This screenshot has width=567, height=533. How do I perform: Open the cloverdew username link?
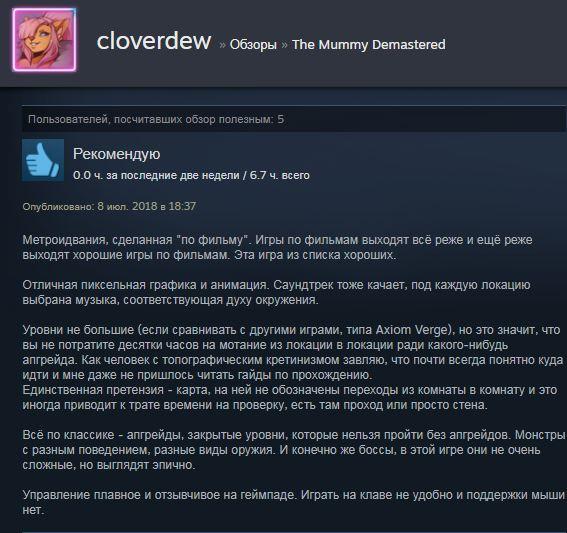tap(154, 41)
